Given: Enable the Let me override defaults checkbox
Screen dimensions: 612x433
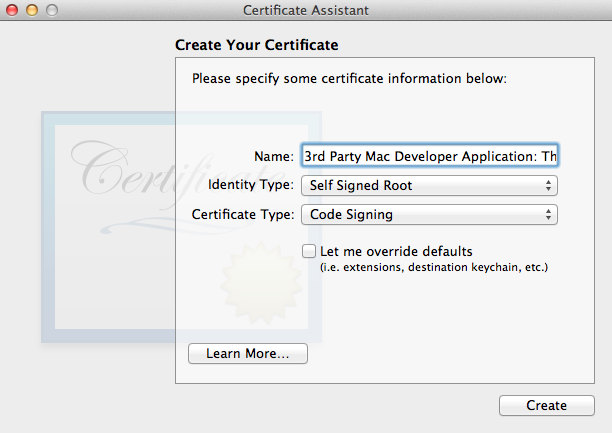Looking at the screenshot, I should (309, 251).
